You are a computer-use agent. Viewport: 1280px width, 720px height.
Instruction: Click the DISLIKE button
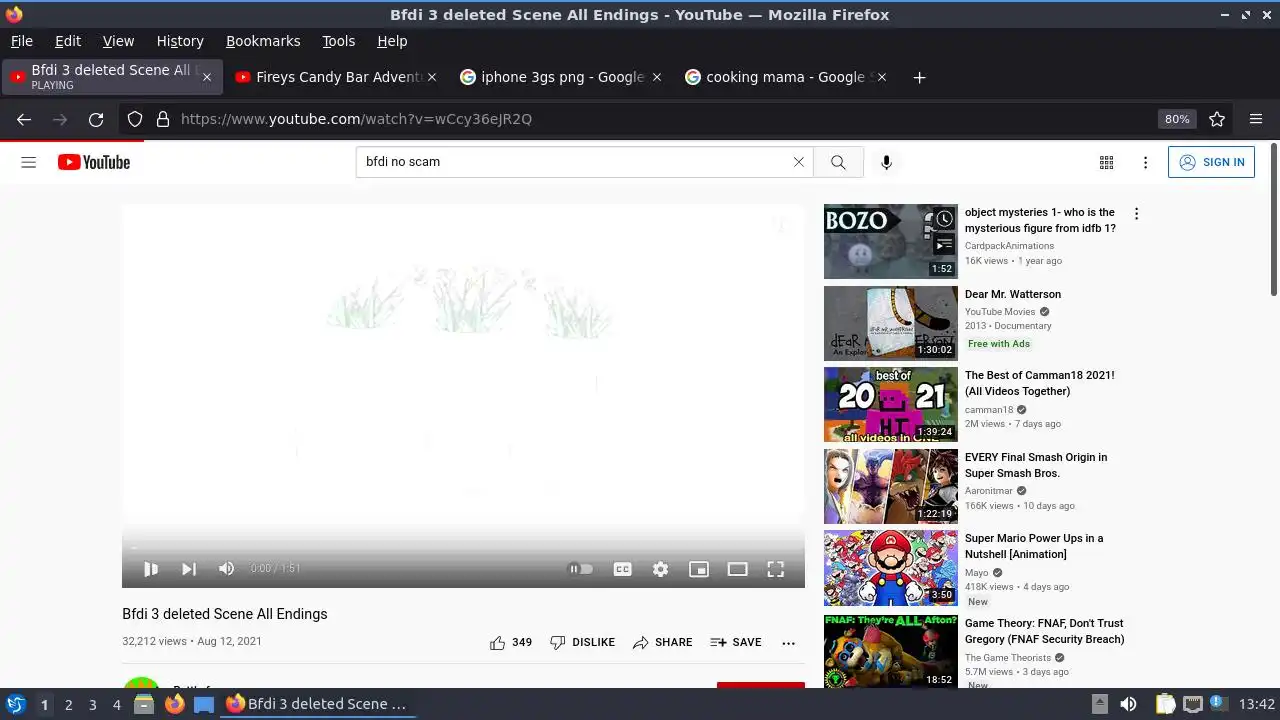point(582,642)
